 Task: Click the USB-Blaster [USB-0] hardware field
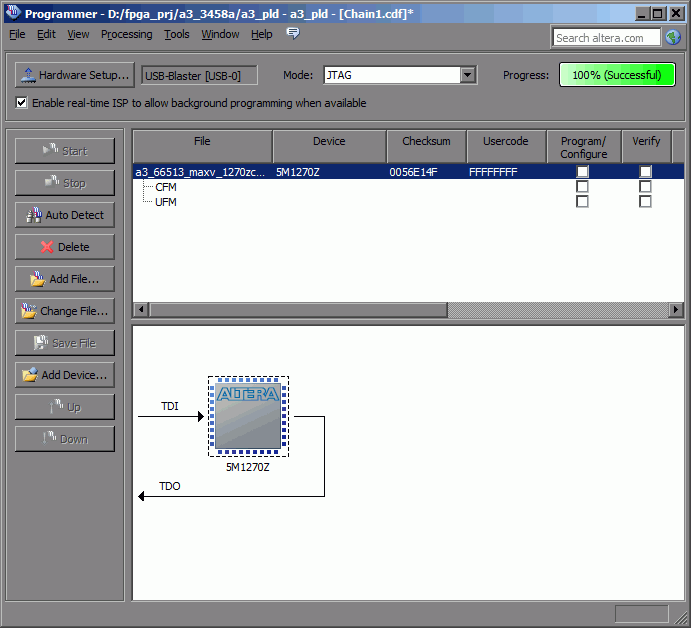click(199, 75)
